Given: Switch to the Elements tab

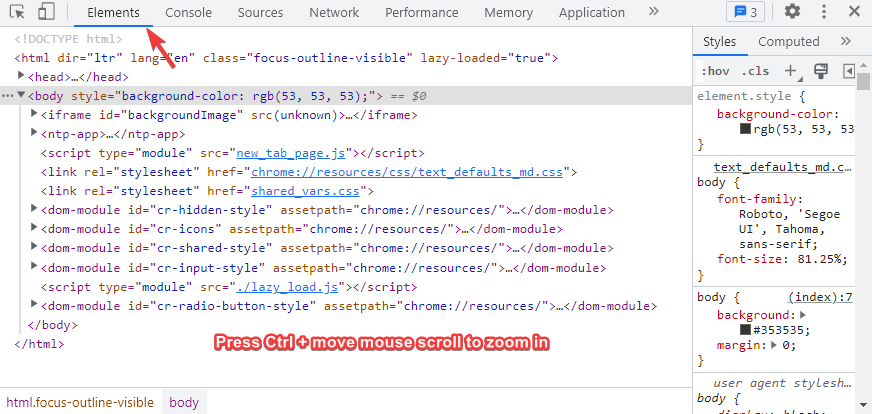Looking at the screenshot, I should (113, 13).
